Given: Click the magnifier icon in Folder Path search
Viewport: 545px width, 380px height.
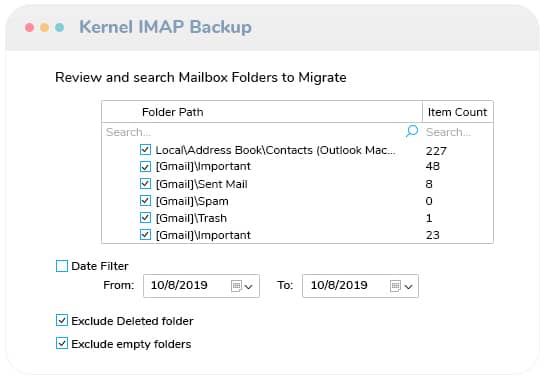Looking at the screenshot, I should tap(412, 131).
